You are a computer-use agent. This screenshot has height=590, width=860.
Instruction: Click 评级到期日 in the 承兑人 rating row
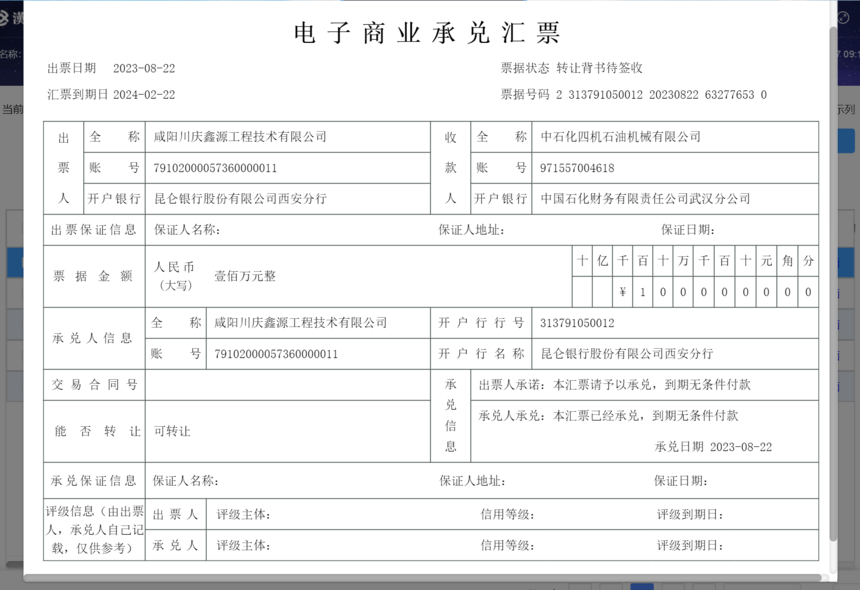(x=691, y=545)
